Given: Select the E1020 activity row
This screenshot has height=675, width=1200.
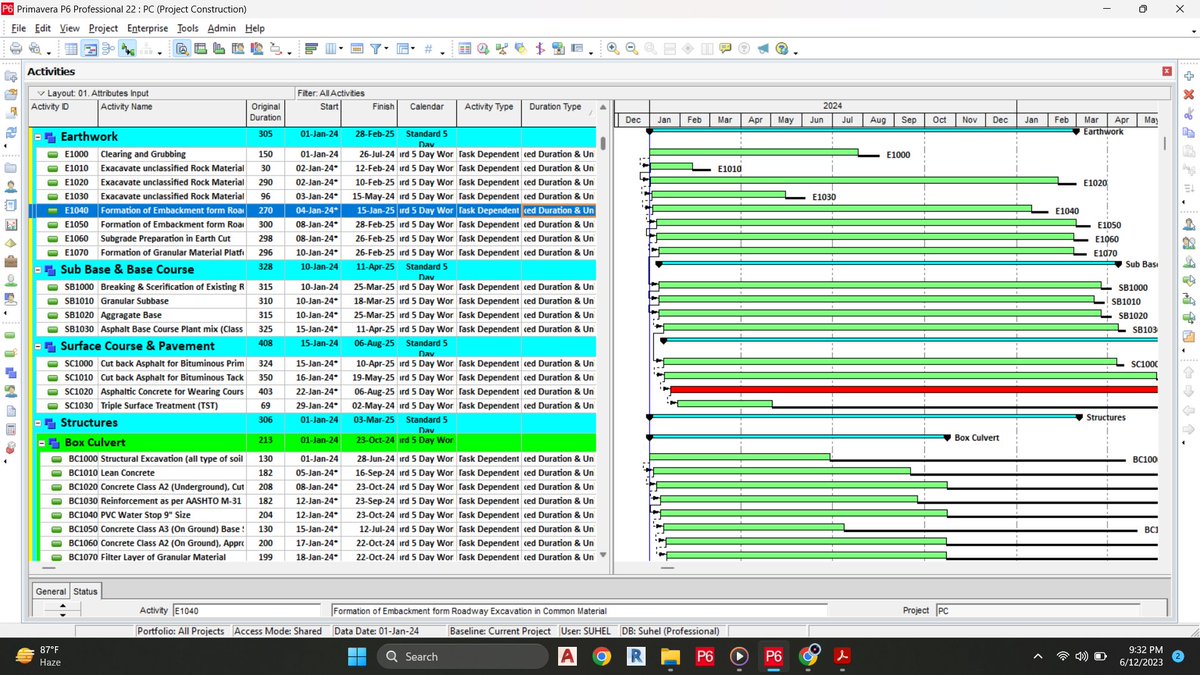Looking at the screenshot, I should 313,183.
